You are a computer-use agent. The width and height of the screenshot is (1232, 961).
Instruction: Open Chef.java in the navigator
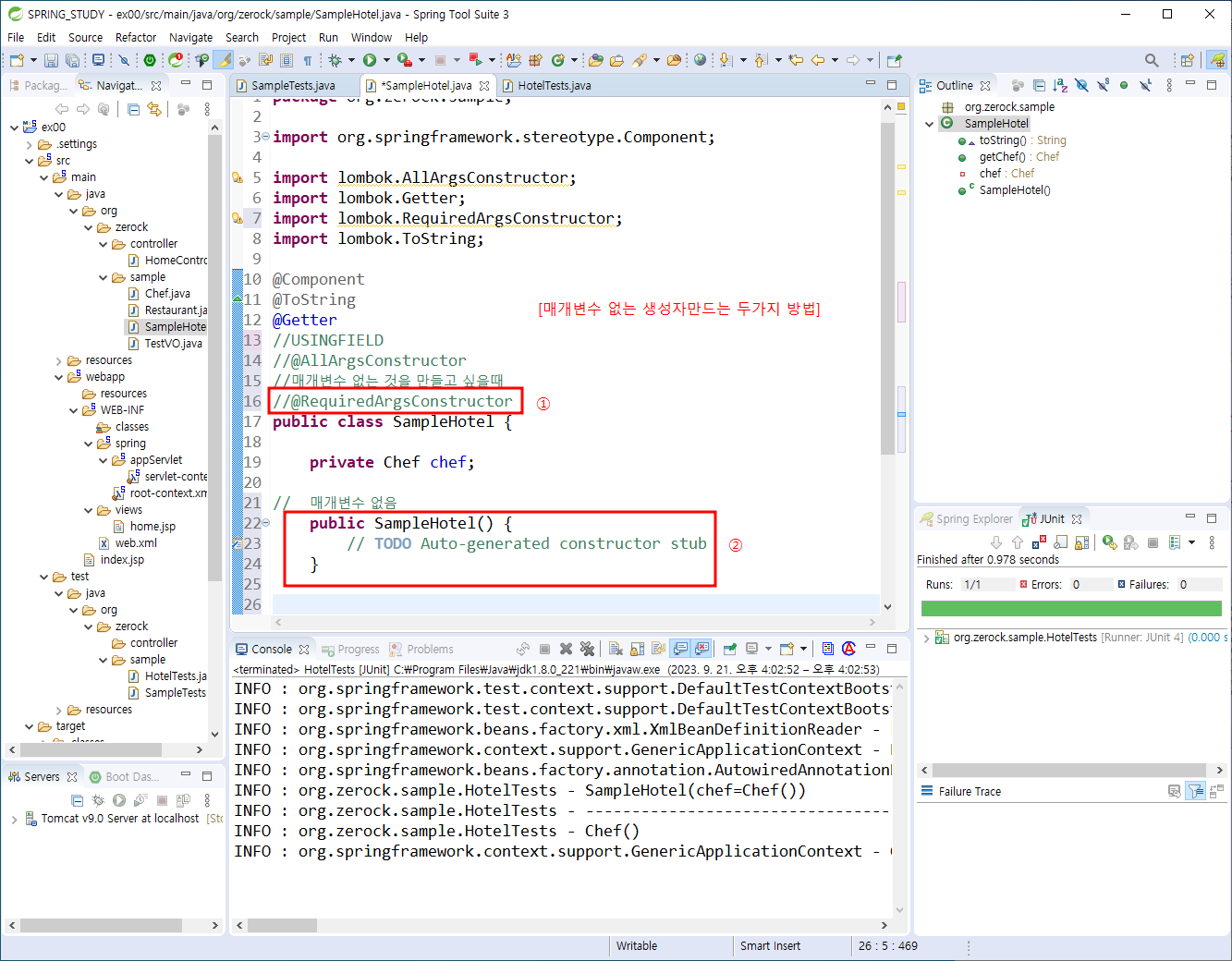(167, 294)
